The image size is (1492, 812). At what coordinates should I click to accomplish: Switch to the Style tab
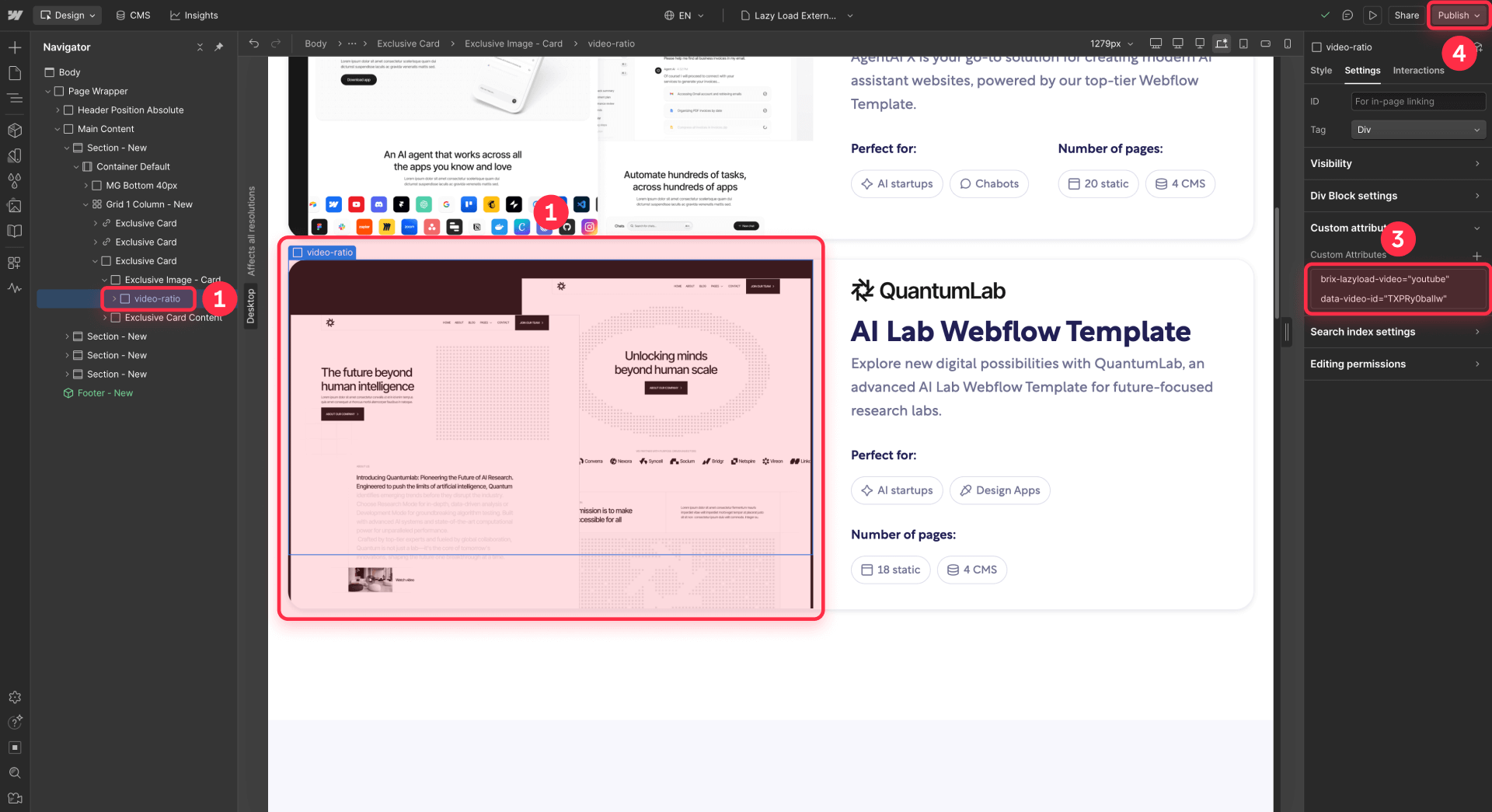tap(1321, 70)
